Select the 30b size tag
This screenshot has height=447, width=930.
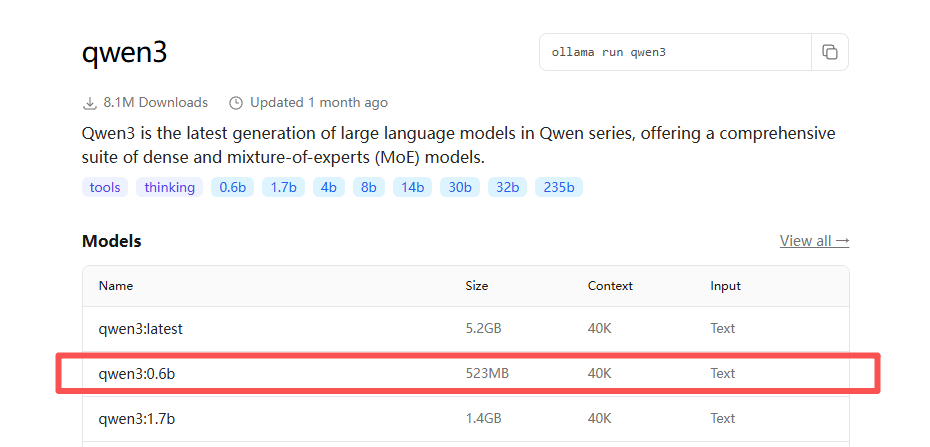coord(460,187)
